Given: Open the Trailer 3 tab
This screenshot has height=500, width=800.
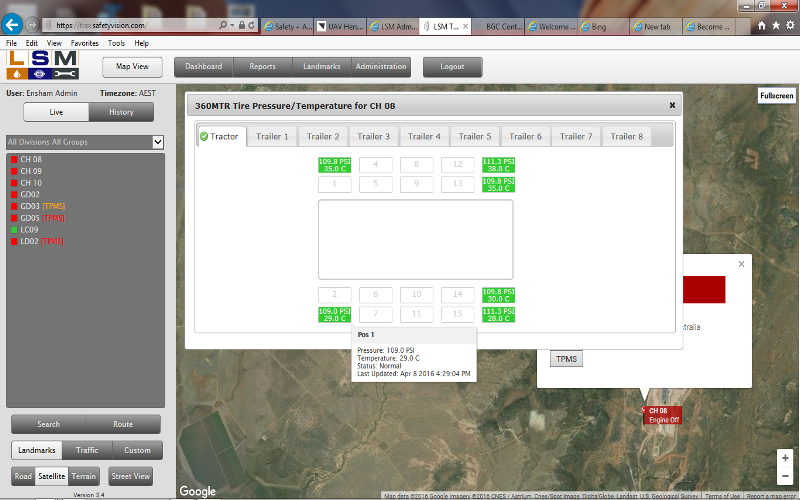Looking at the screenshot, I should (373, 136).
